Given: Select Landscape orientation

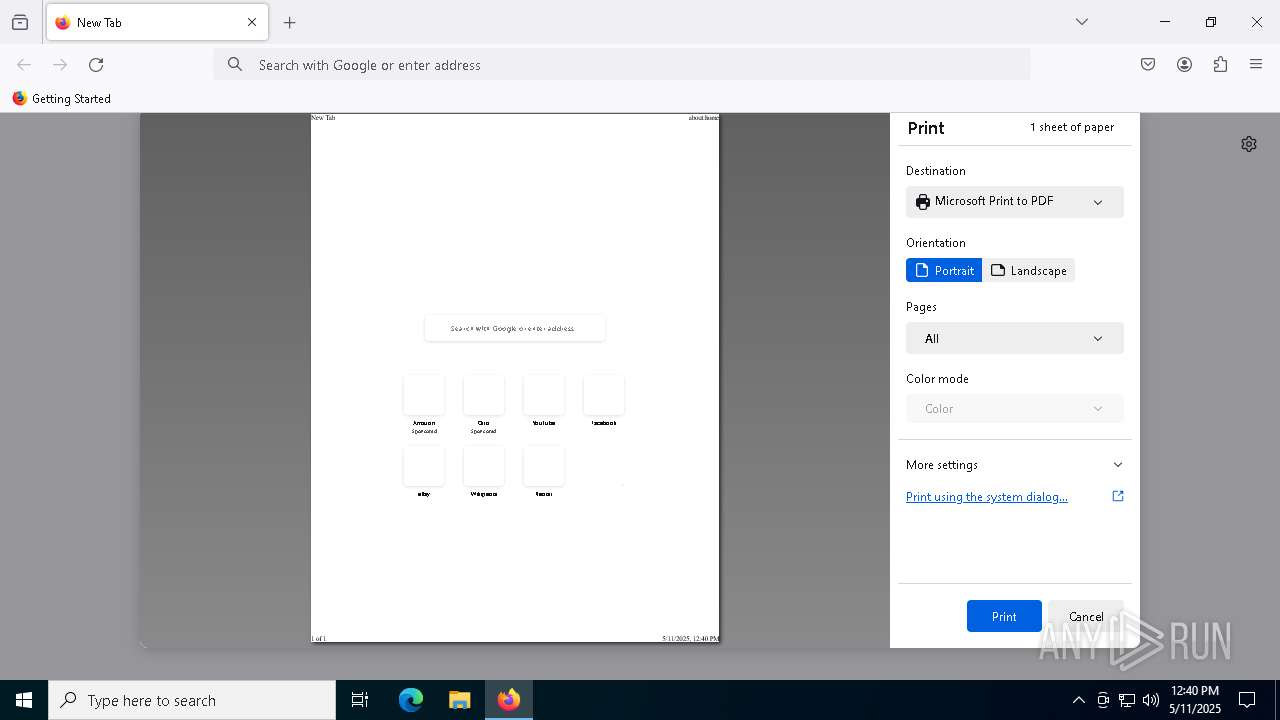Looking at the screenshot, I should coord(1029,271).
